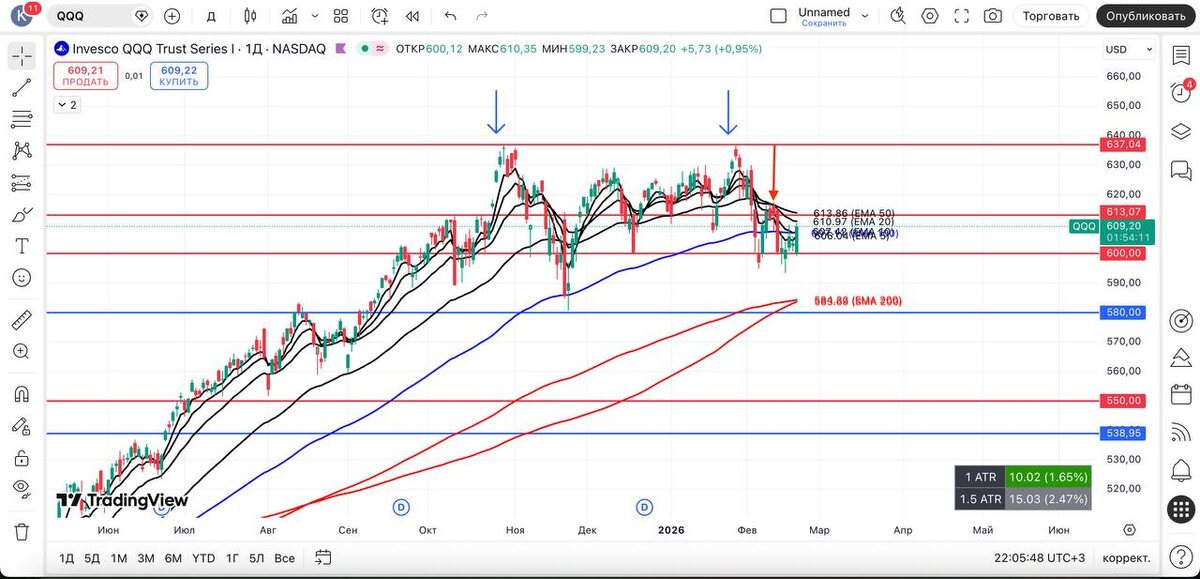Select the 1M time range
Screen dimensions: 1200x579
pyautogui.click(x=119, y=557)
